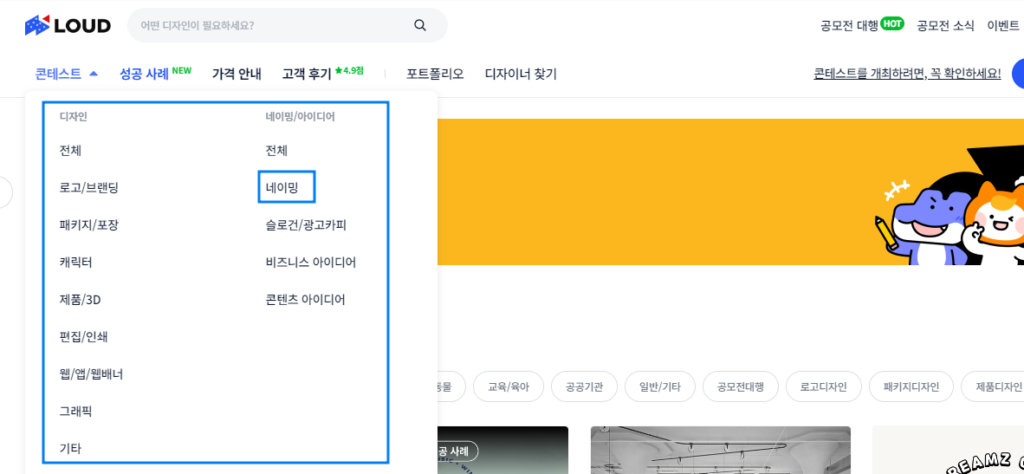Click the 콘테스트를 개최하려면 확인 link
The height and width of the screenshot is (474, 1024).
point(907,74)
